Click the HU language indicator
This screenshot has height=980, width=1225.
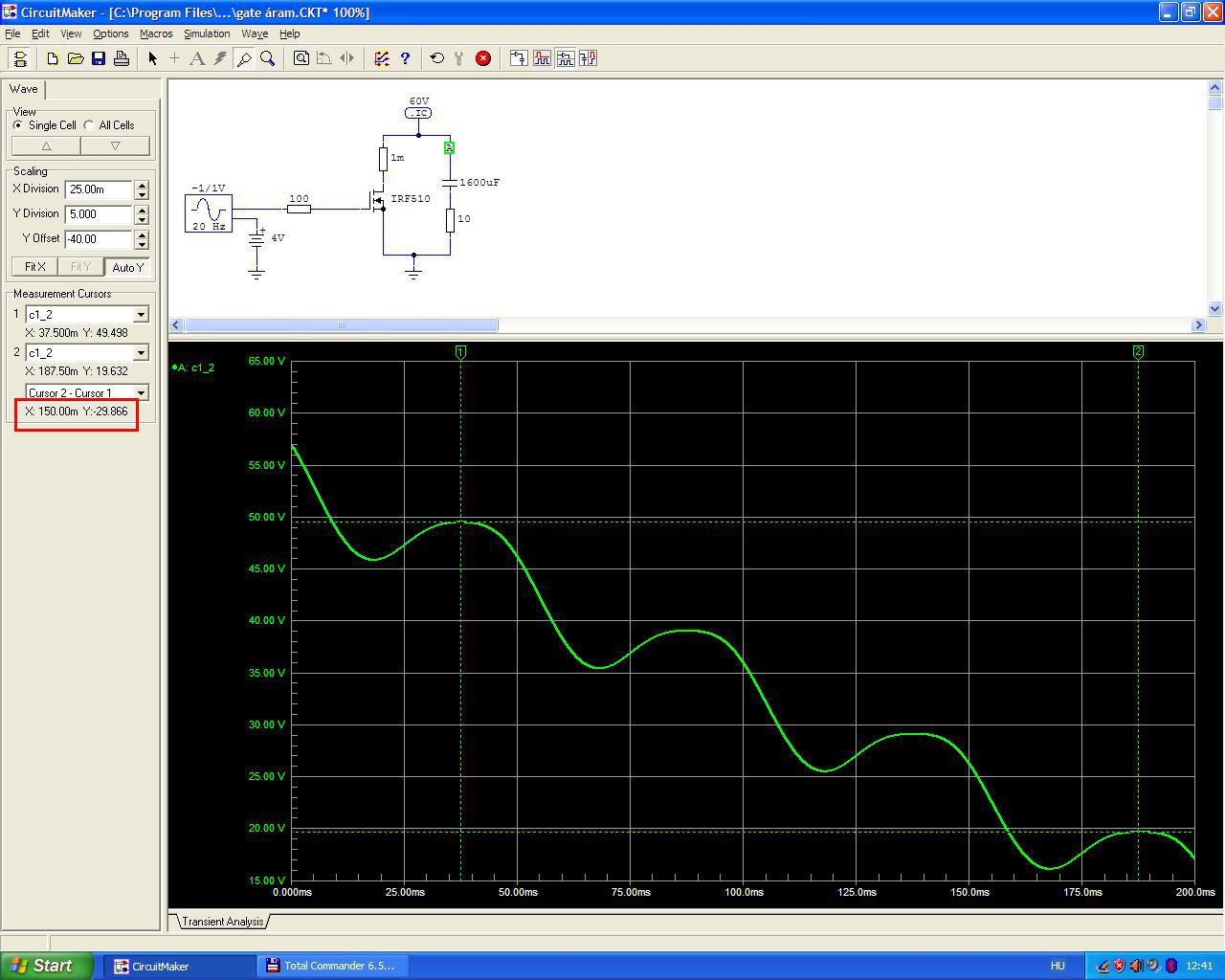click(x=1058, y=966)
